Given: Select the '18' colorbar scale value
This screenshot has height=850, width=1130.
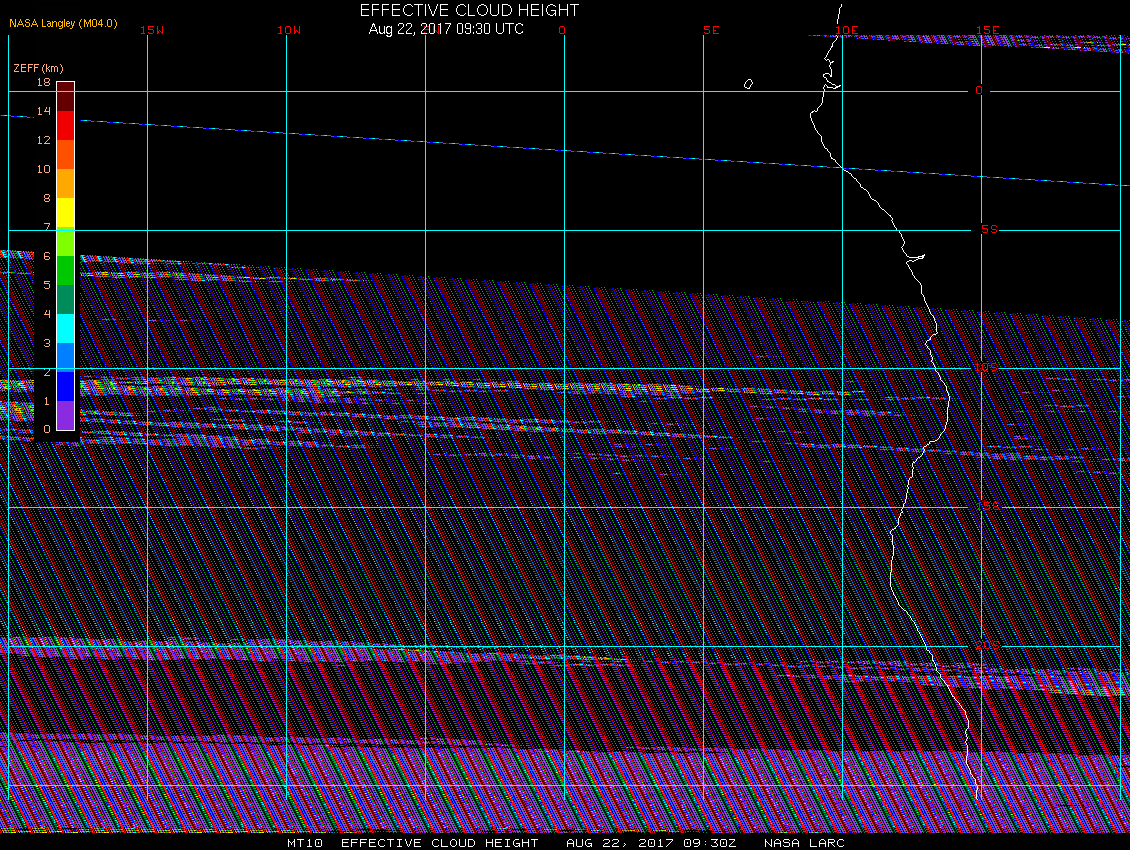Looking at the screenshot, I should coord(44,82).
